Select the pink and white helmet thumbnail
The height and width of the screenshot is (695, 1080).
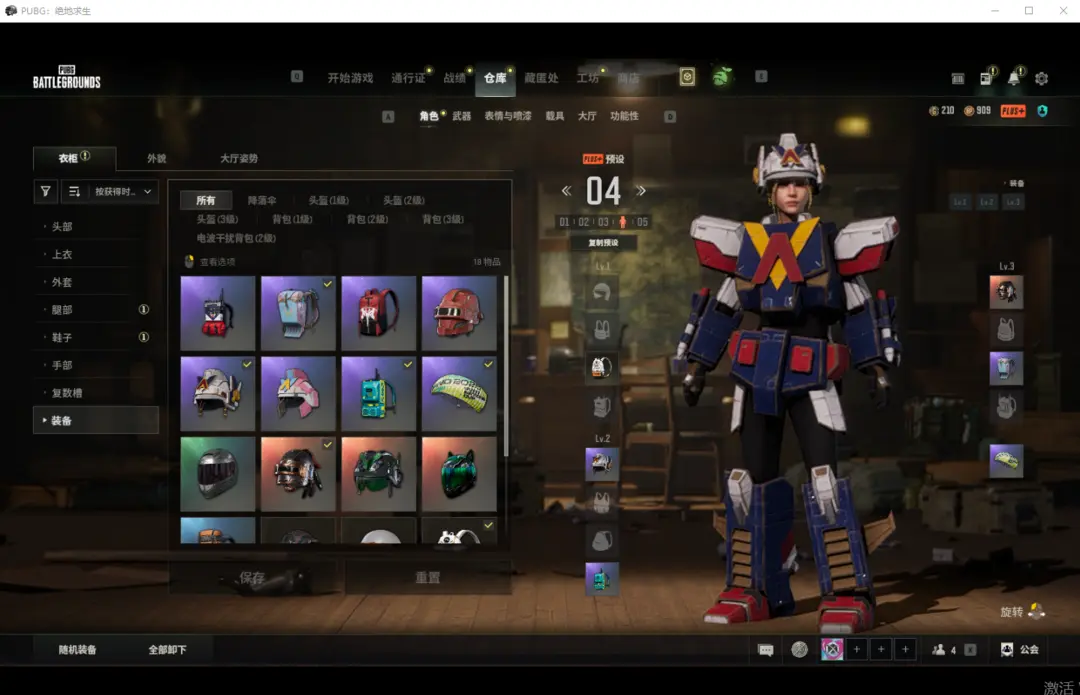298,393
